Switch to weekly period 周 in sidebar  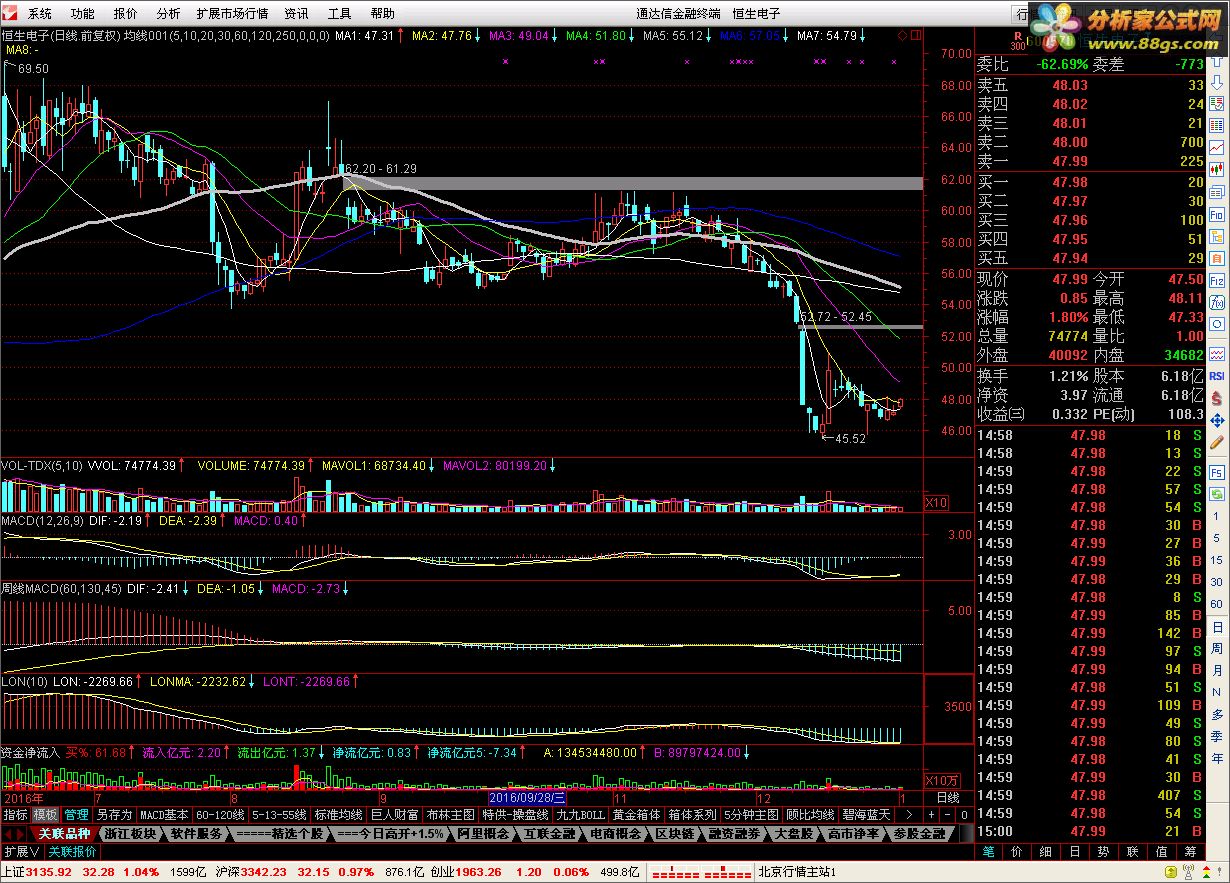[1216, 648]
